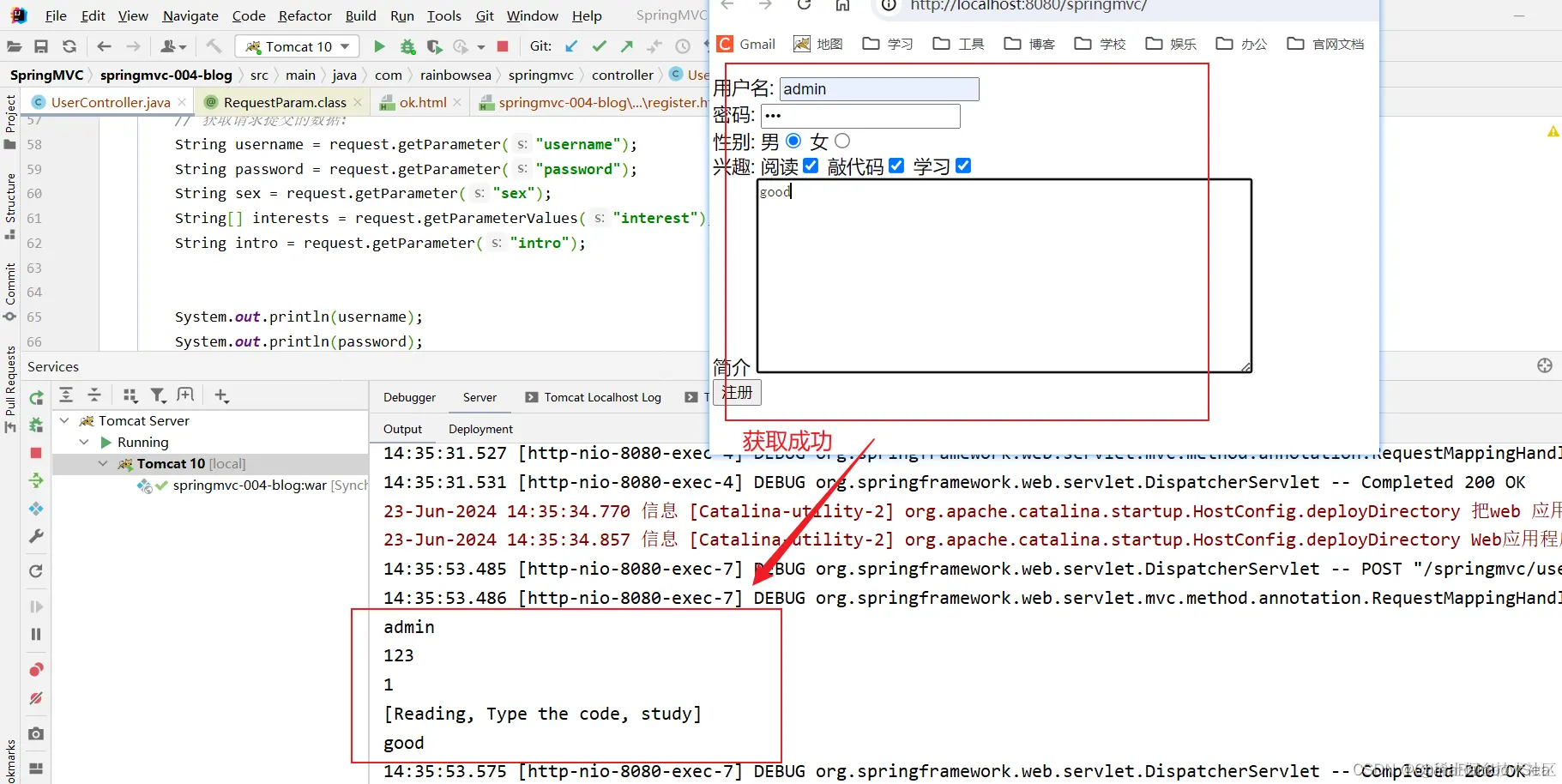
Task: Collapse the Running tree node
Action: click(84, 442)
